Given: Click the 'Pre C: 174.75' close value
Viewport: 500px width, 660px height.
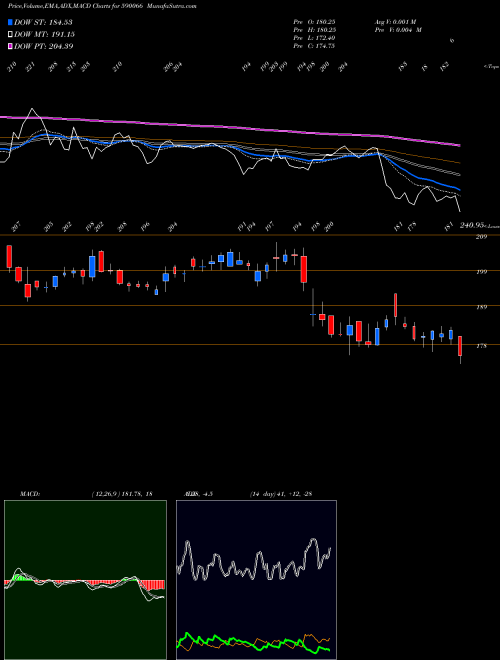Looking at the screenshot, I should [x=314, y=46].
